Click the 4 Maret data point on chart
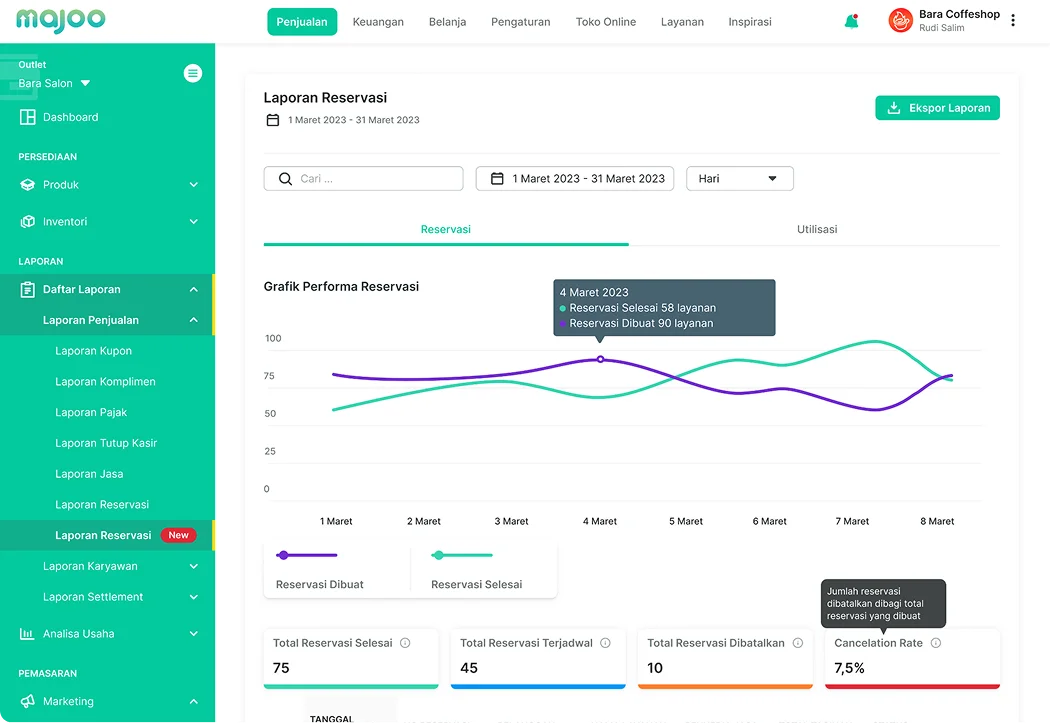Image resolution: width=1050 pixels, height=723 pixels. (600, 359)
